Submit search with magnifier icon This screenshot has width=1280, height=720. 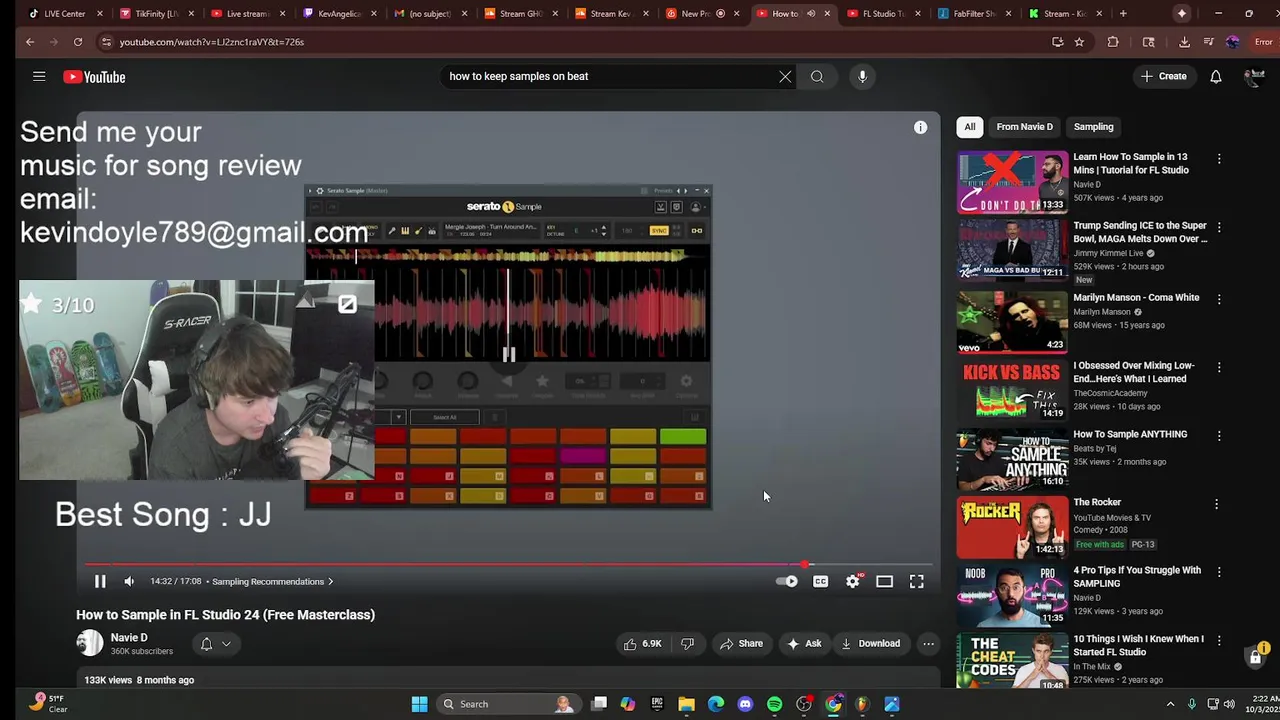pyautogui.click(x=817, y=76)
